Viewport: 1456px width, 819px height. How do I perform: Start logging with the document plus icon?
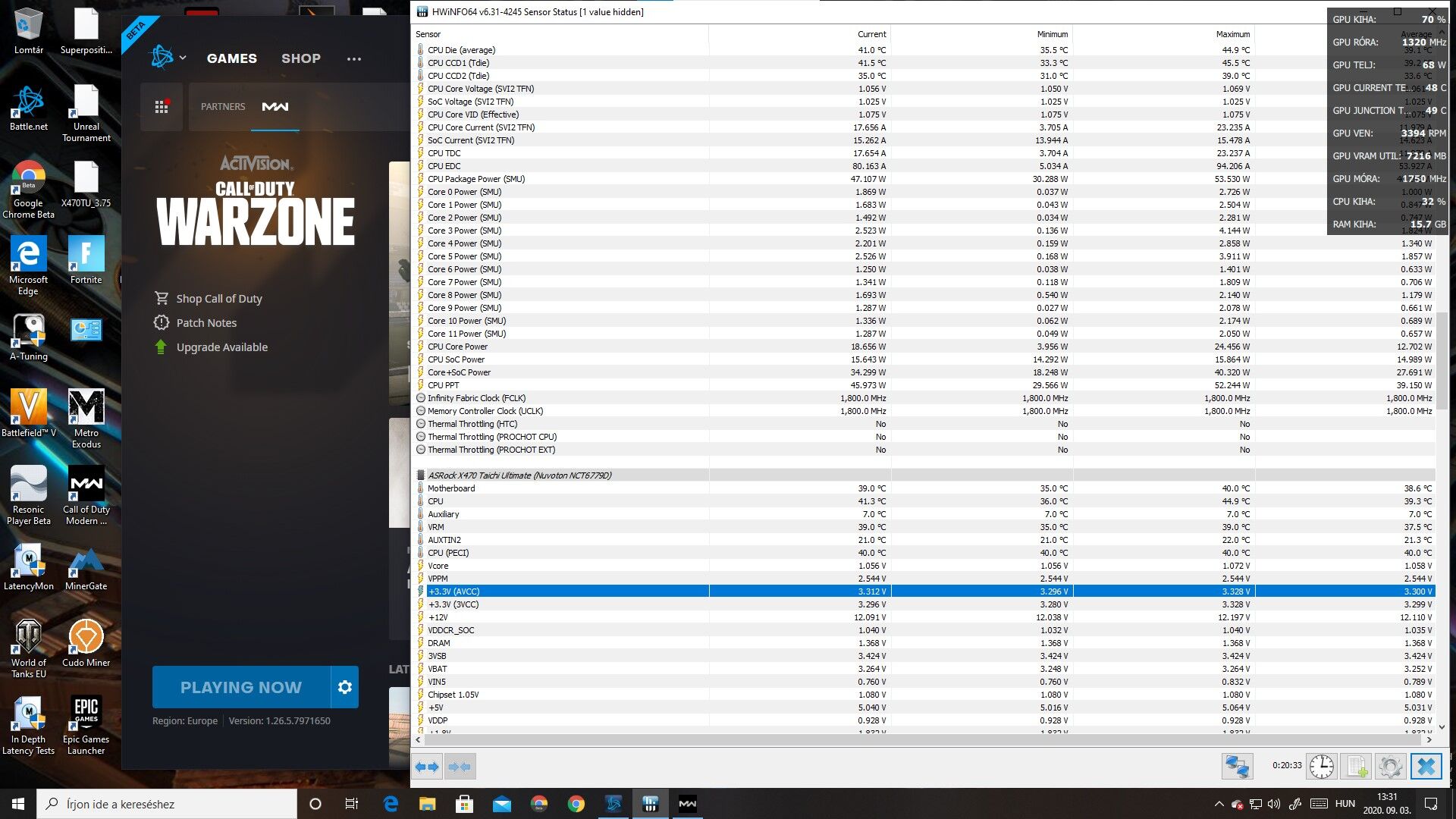pos(1356,767)
